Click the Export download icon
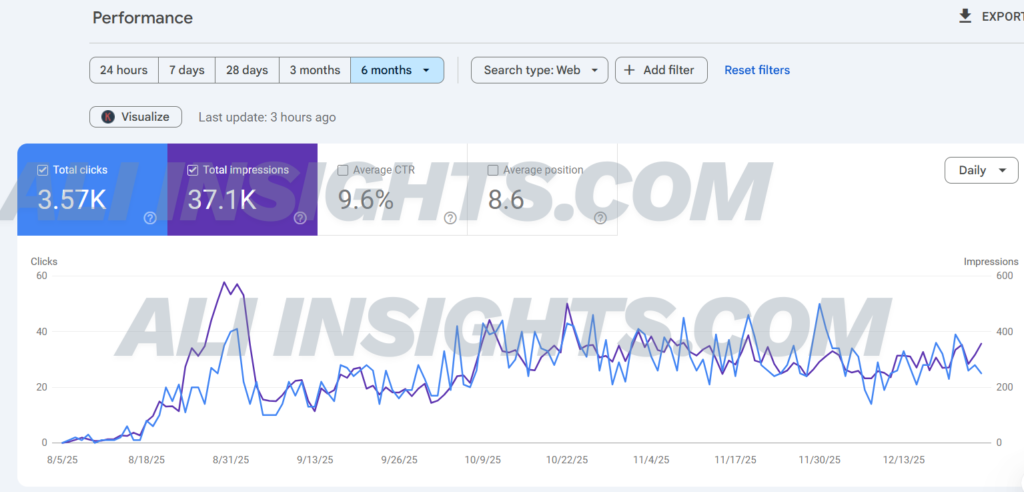 tap(965, 16)
